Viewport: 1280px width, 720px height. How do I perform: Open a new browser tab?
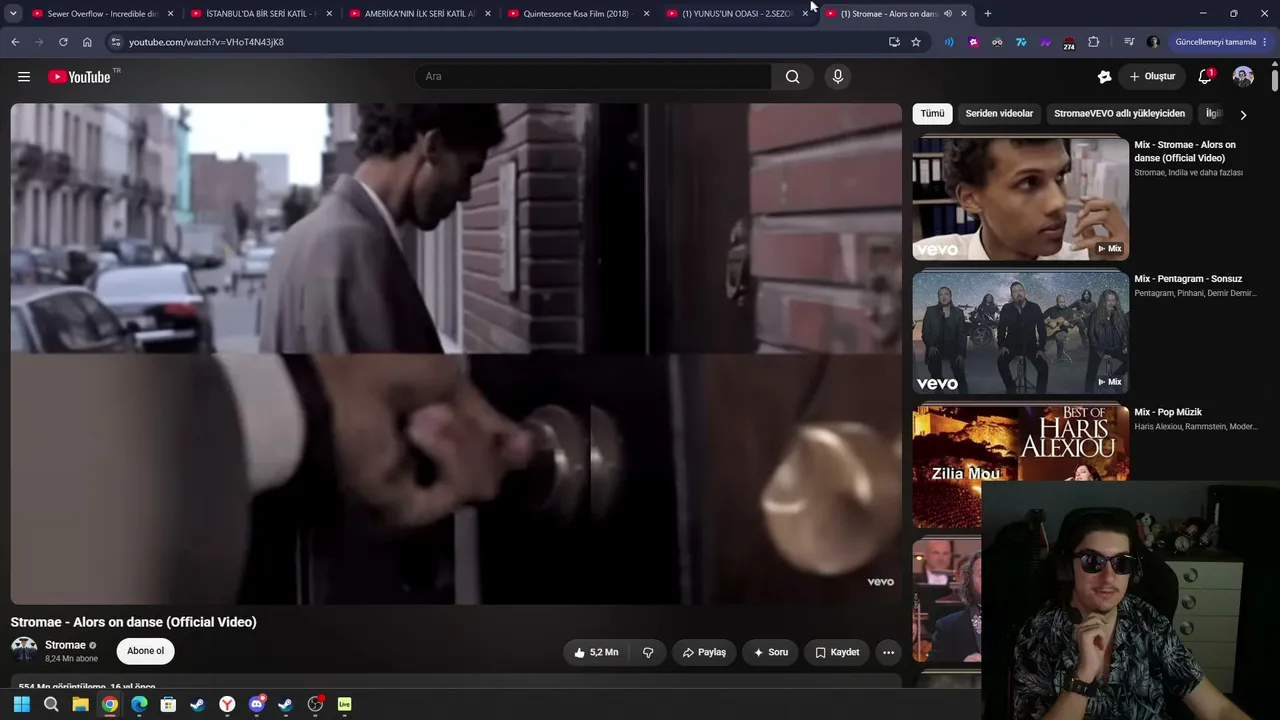(x=988, y=14)
